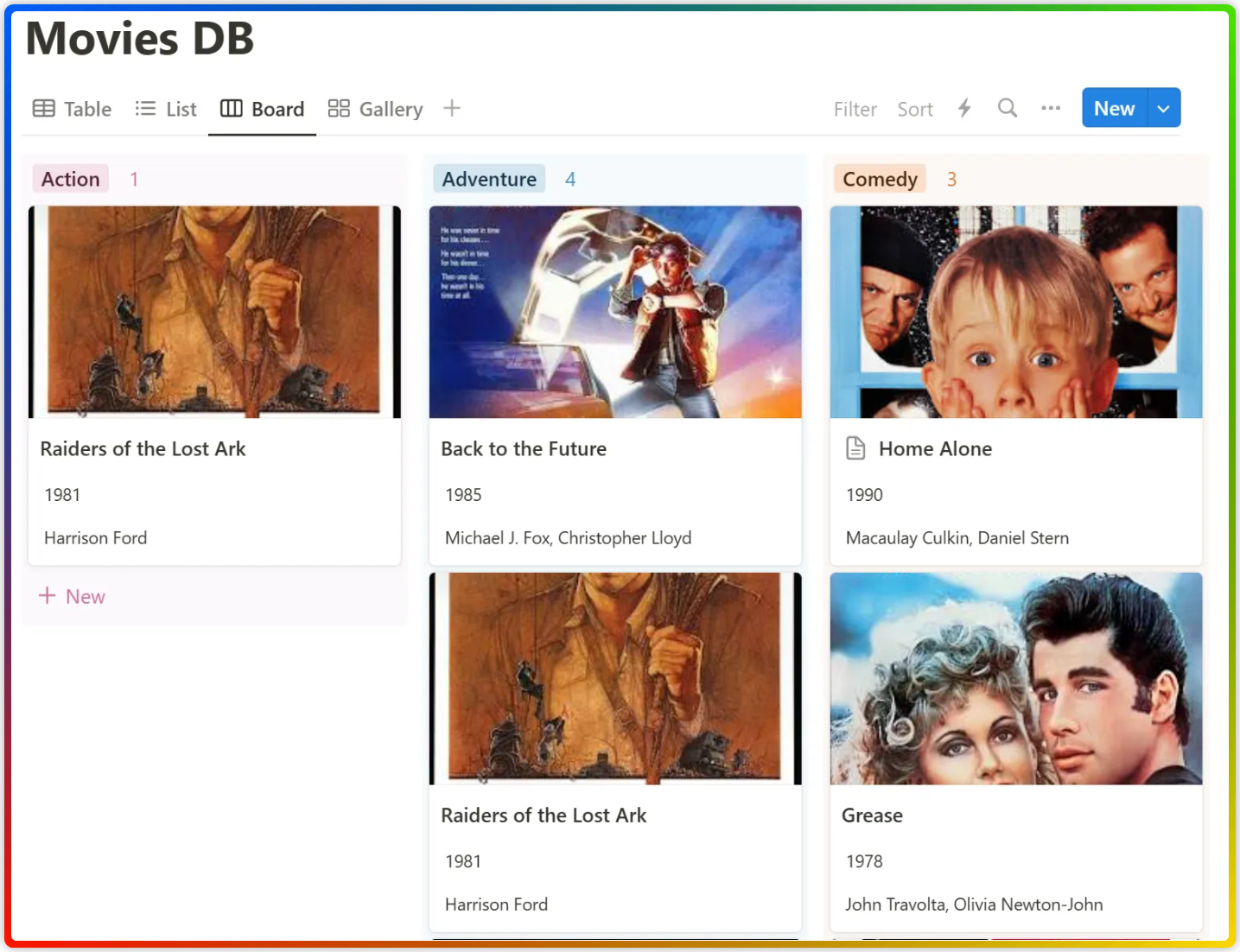The height and width of the screenshot is (952, 1240).
Task: Click the Adventure group count badge
Action: (x=570, y=178)
